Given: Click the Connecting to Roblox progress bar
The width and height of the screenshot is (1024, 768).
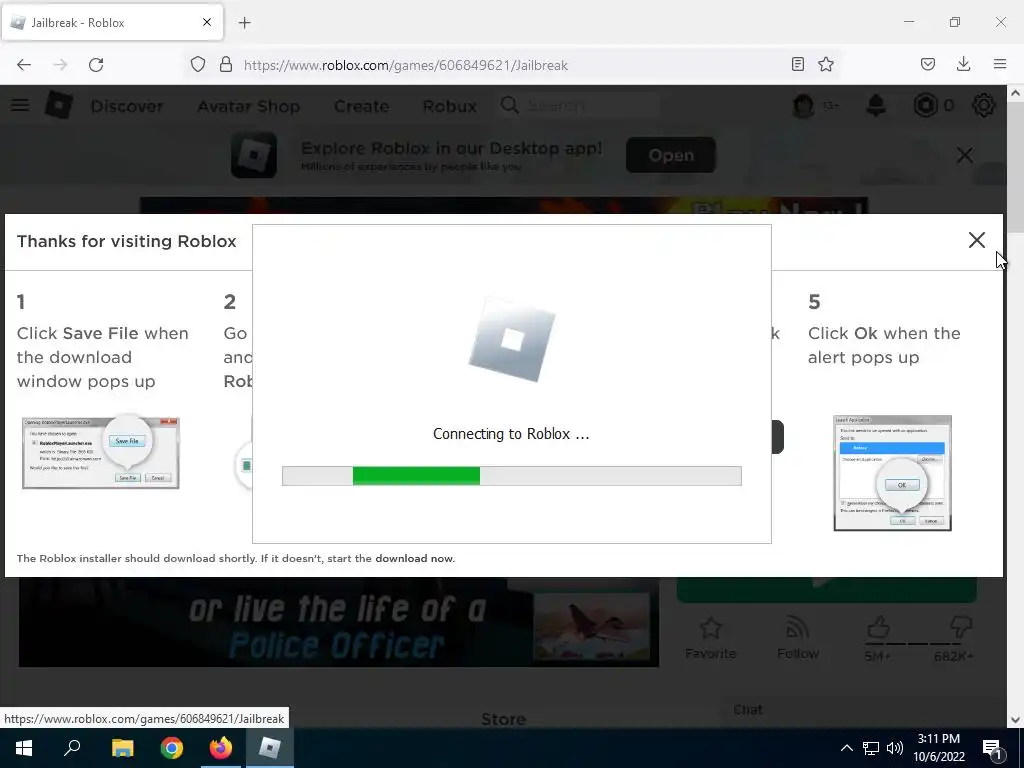Looking at the screenshot, I should coord(511,476).
